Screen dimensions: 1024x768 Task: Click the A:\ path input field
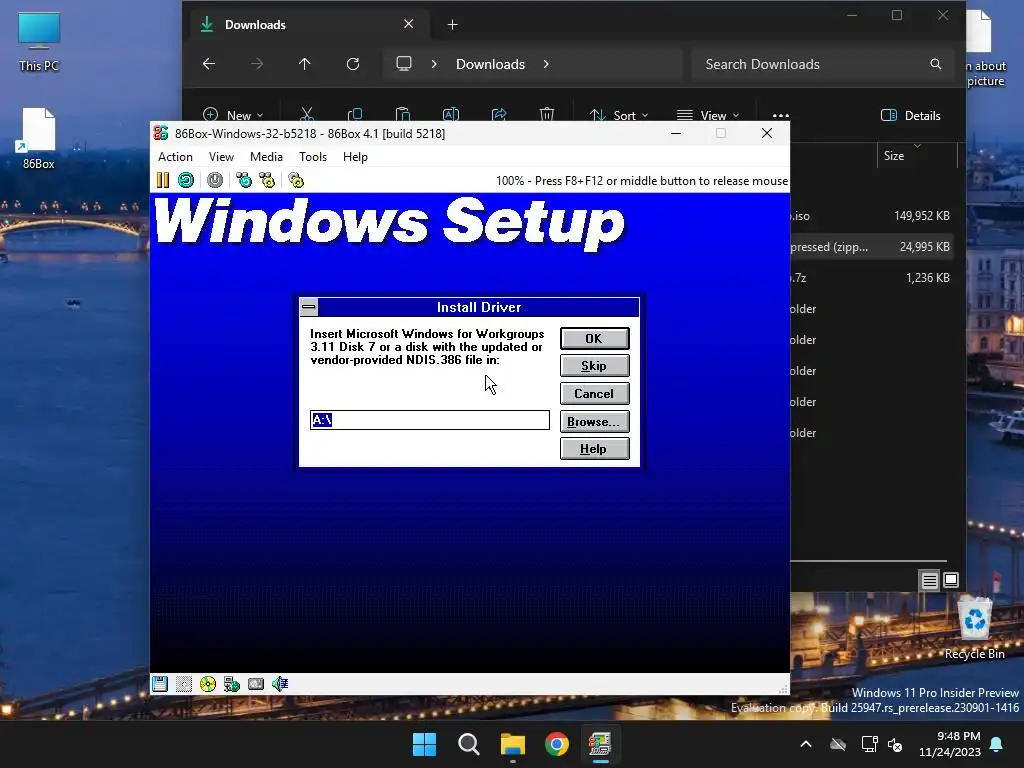(430, 420)
